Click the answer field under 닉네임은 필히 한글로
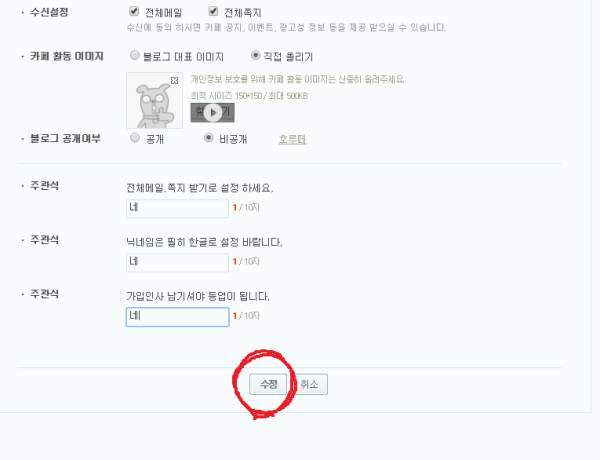The width and height of the screenshot is (600, 460). [178, 263]
